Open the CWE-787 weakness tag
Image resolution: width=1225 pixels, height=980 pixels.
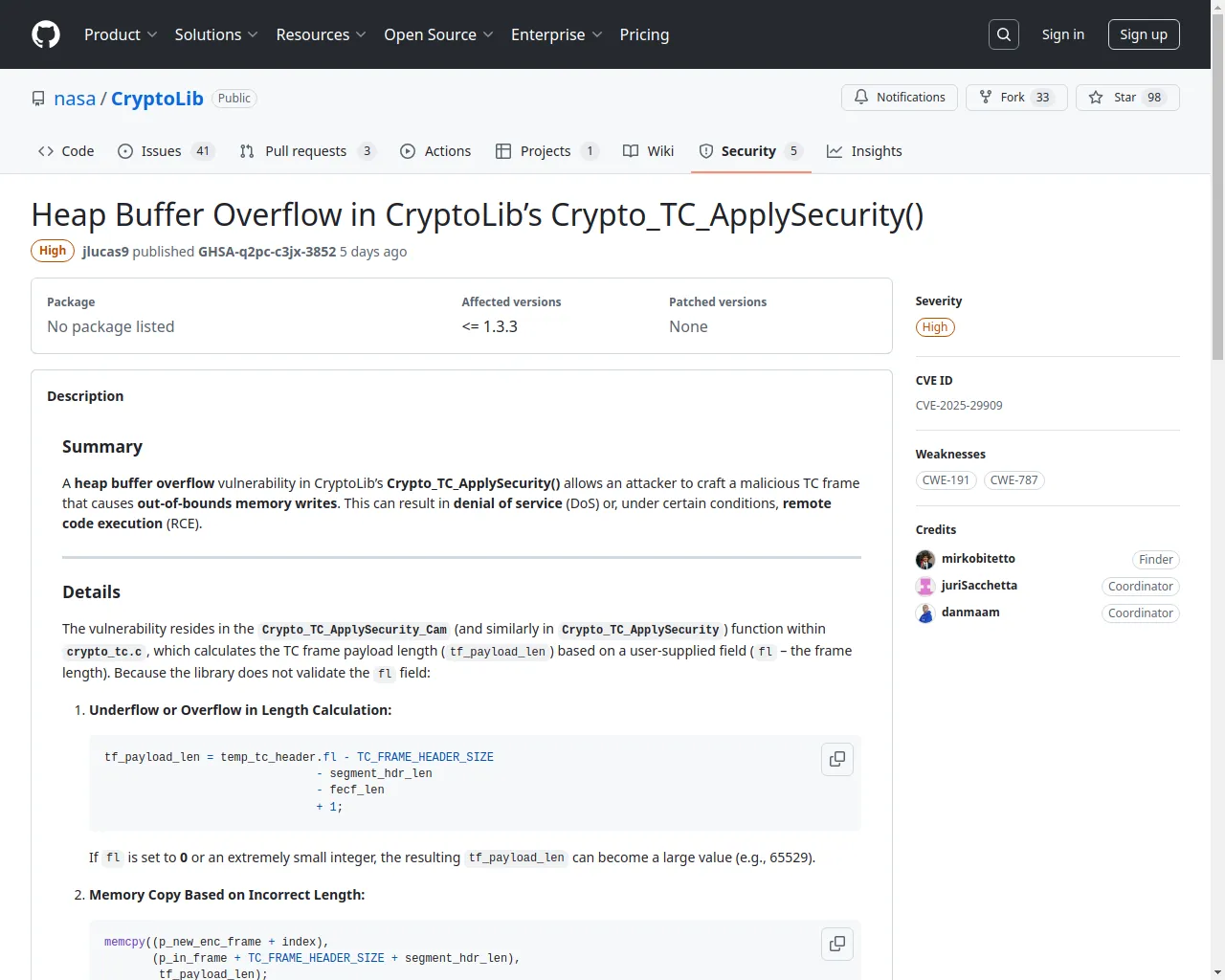1014,480
